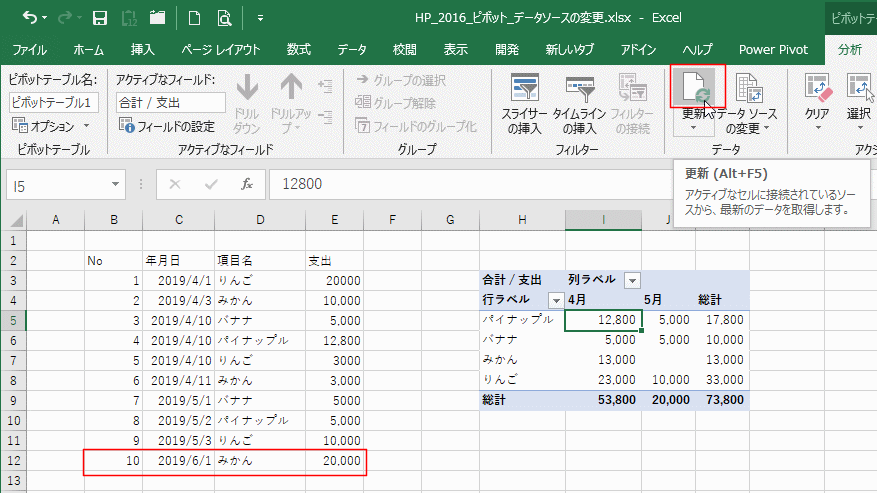Click the 支出 header cell
This screenshot has height=493, width=877.
tap(334, 261)
